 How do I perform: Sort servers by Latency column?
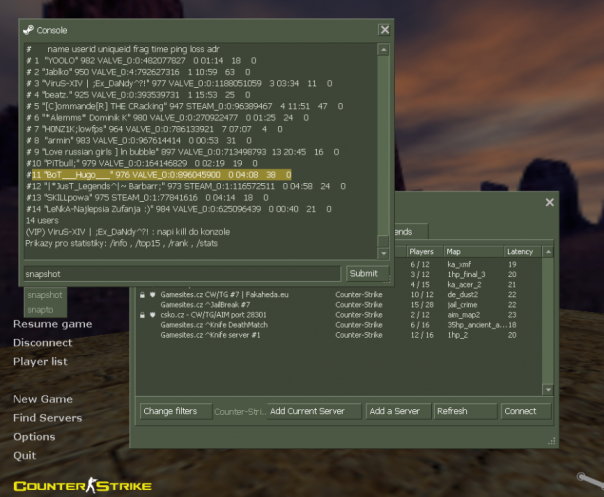tap(522, 252)
